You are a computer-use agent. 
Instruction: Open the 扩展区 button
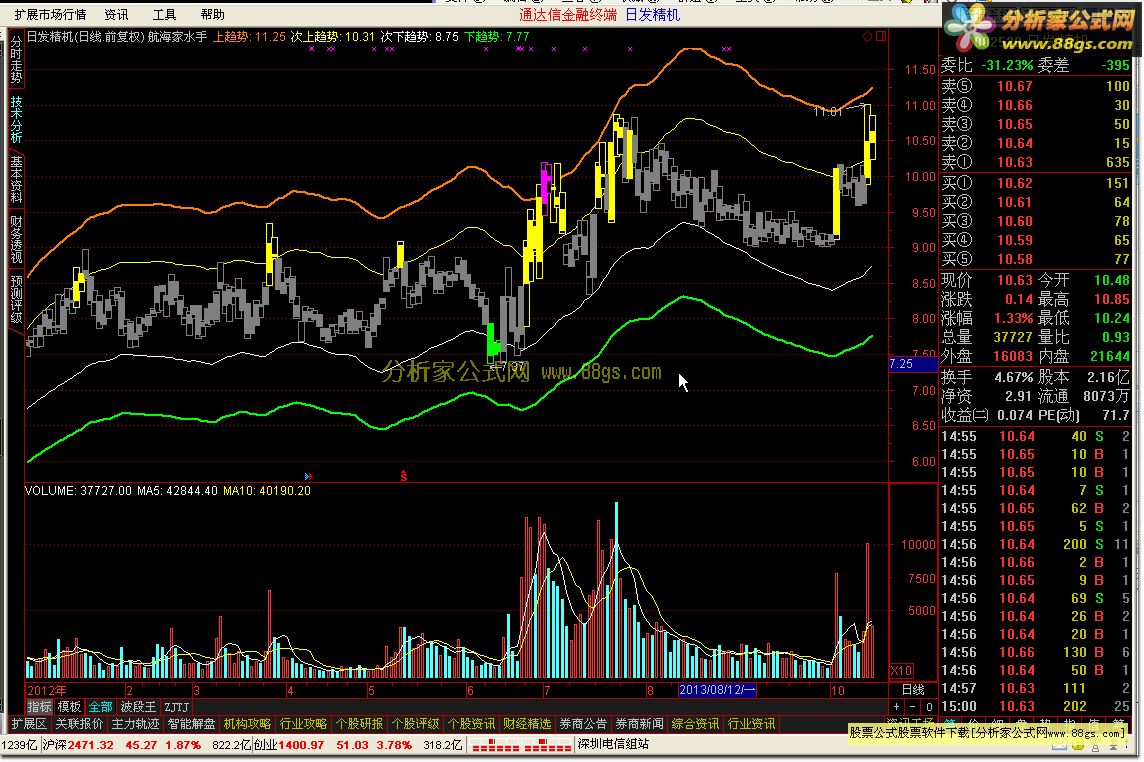tap(29, 724)
